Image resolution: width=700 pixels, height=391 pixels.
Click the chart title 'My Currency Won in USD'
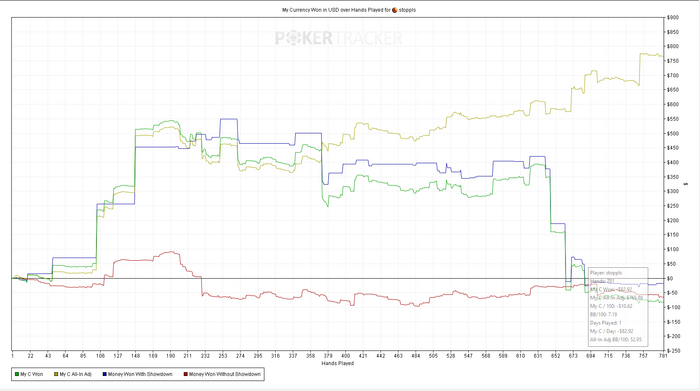[310, 10]
